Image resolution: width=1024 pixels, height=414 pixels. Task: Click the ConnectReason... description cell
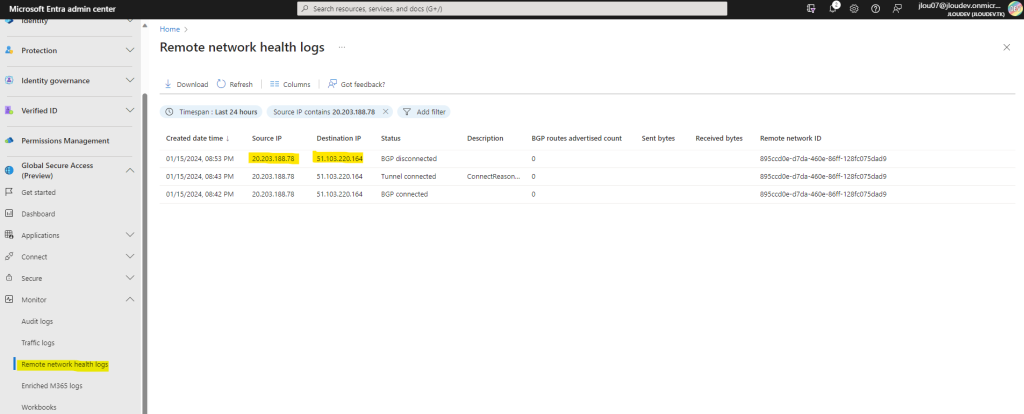tap(494, 176)
